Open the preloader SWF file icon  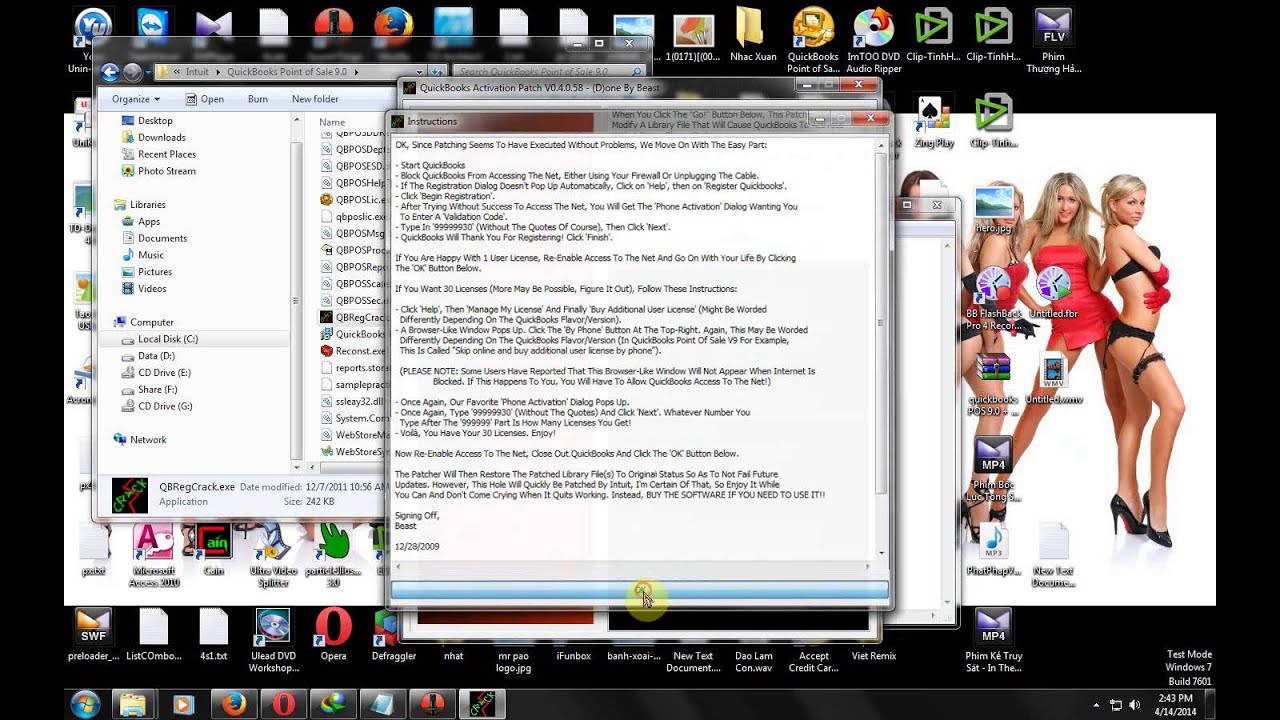93,636
